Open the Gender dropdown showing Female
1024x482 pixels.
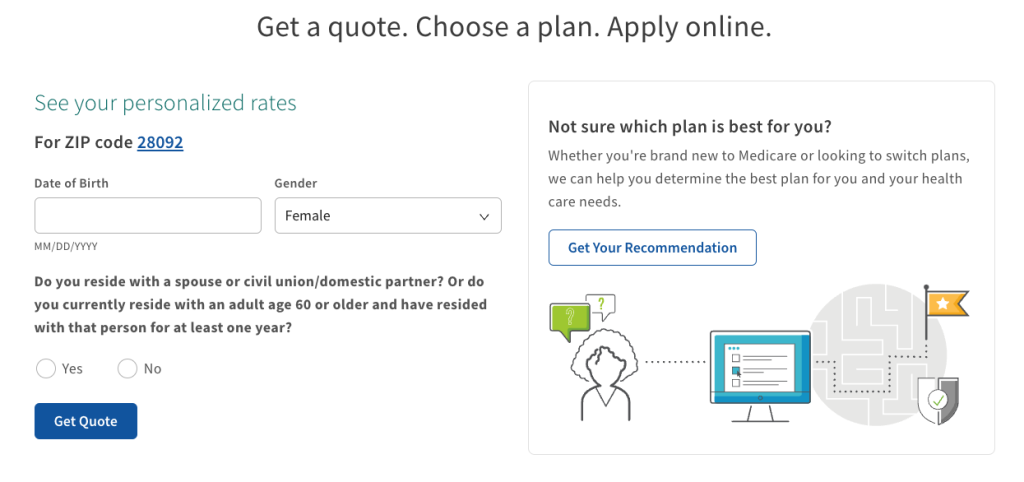[388, 216]
